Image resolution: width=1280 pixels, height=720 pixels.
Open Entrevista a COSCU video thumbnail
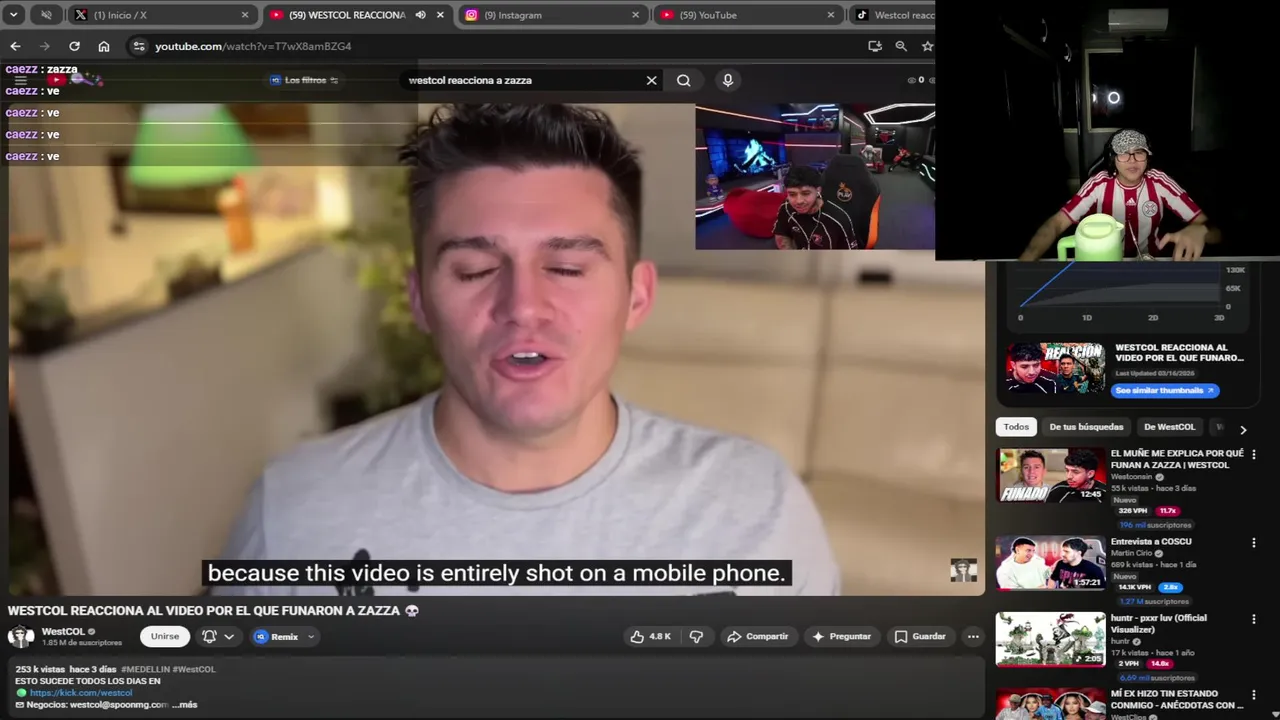click(1050, 563)
